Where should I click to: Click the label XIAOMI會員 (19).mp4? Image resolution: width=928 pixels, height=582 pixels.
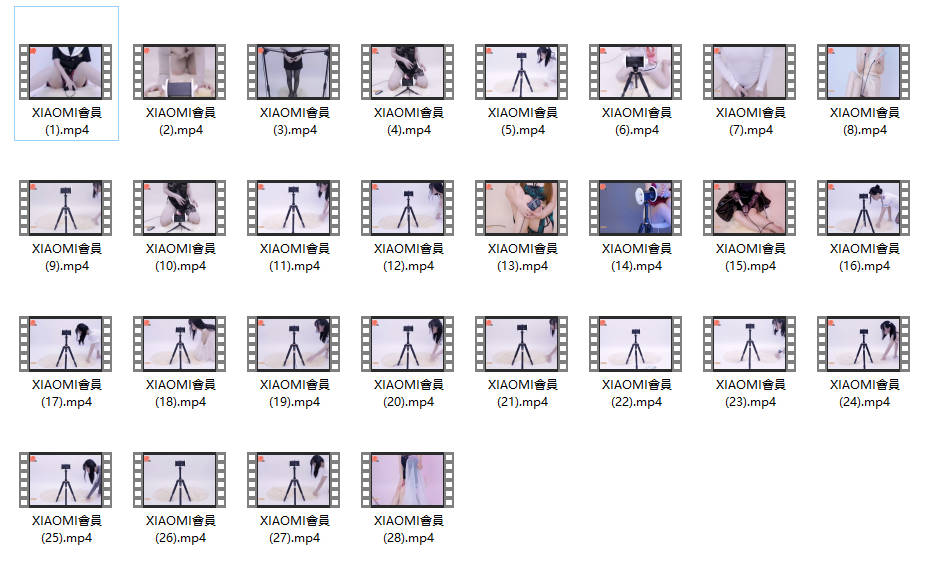[294, 394]
